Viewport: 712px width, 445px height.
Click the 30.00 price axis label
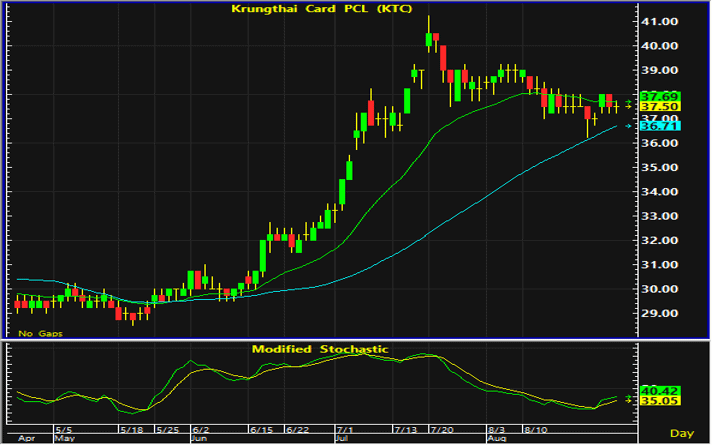coord(659,289)
